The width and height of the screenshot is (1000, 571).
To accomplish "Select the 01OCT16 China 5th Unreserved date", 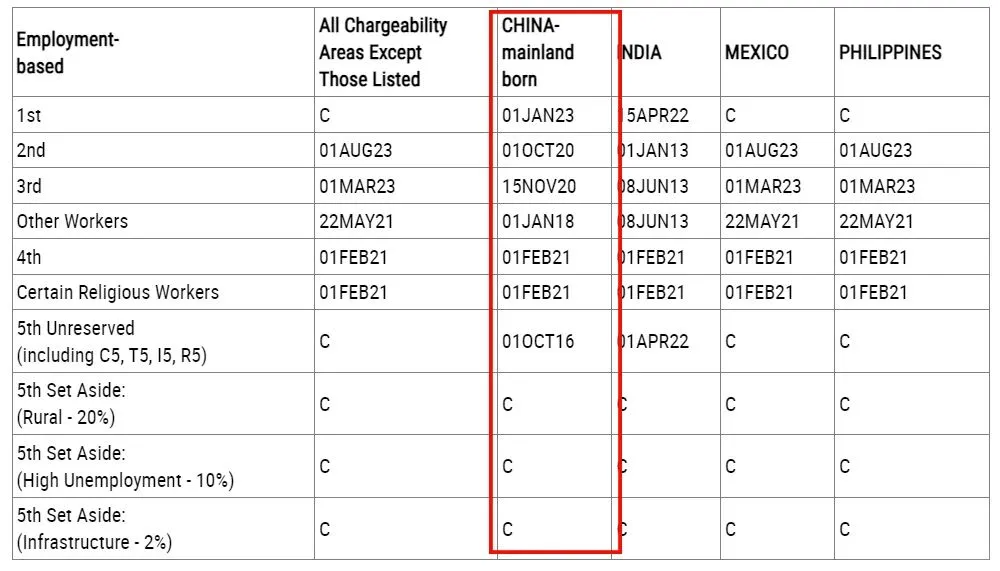I will pos(538,341).
